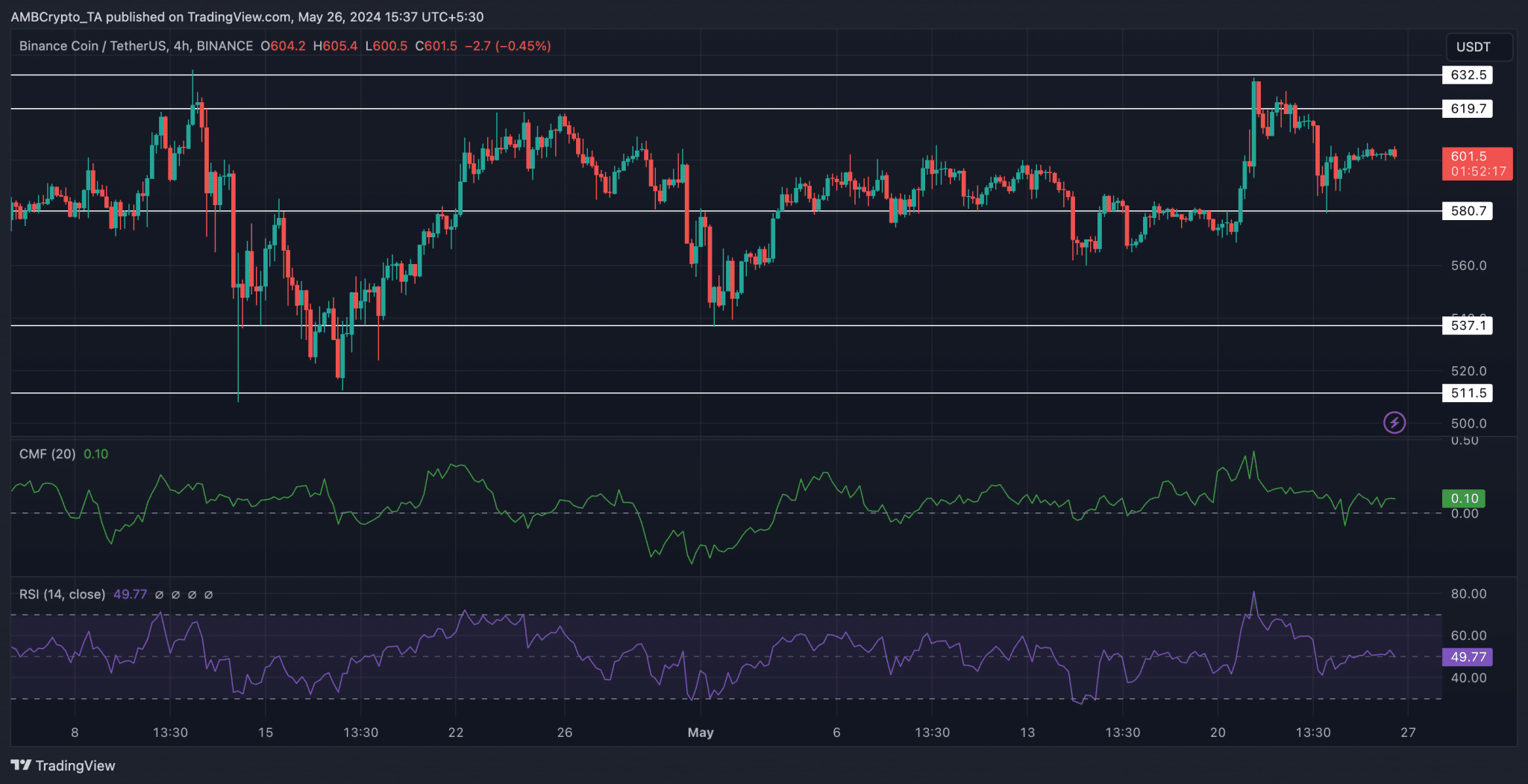The height and width of the screenshot is (784, 1528).
Task: Click the 8 date label on time axis
Action: pos(75,733)
